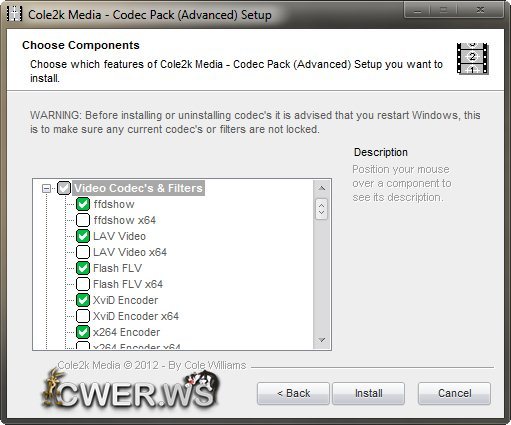The image size is (511, 425).
Task: Select the Flash FLV x64 row label
Action: pos(128,284)
